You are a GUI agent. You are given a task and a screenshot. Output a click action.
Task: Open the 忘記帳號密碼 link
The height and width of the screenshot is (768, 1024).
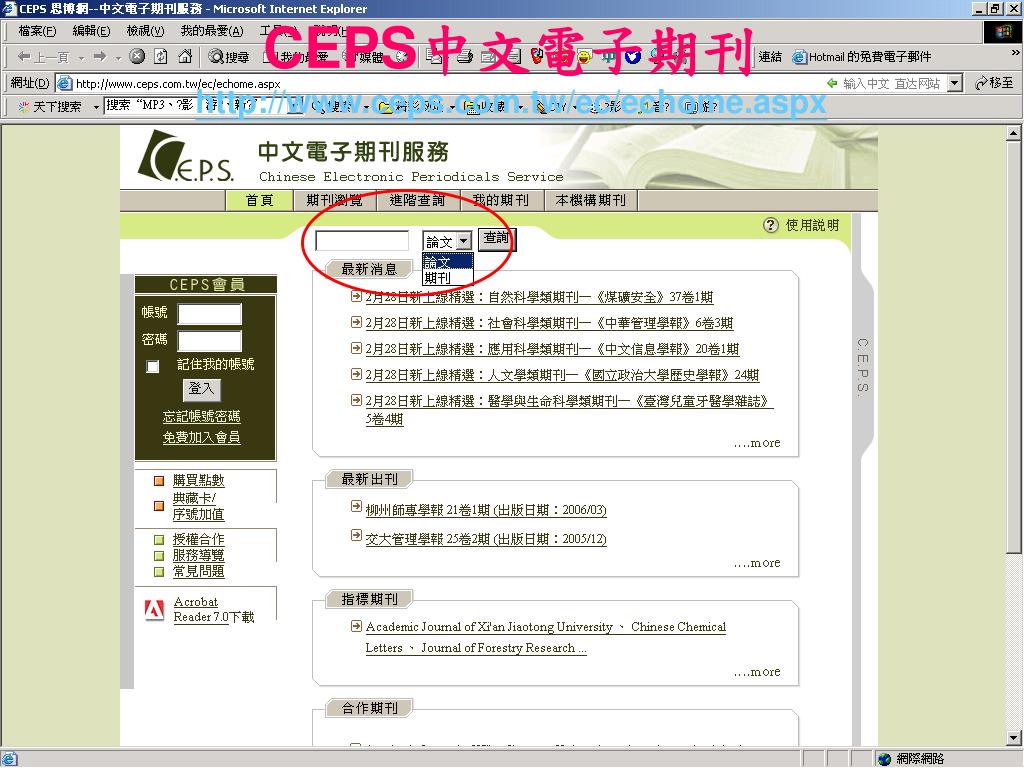pos(201,417)
